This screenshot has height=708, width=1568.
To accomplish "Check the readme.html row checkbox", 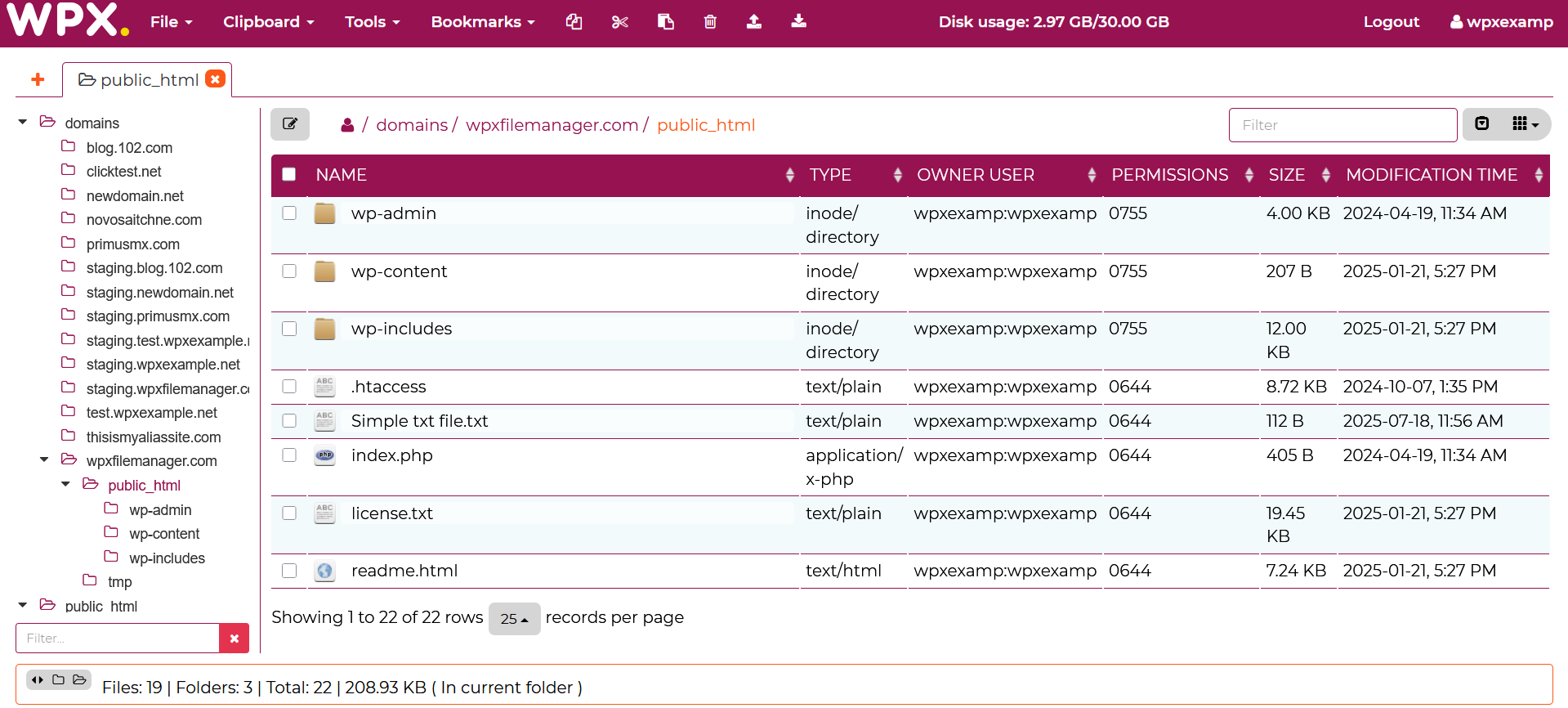I will [289, 570].
